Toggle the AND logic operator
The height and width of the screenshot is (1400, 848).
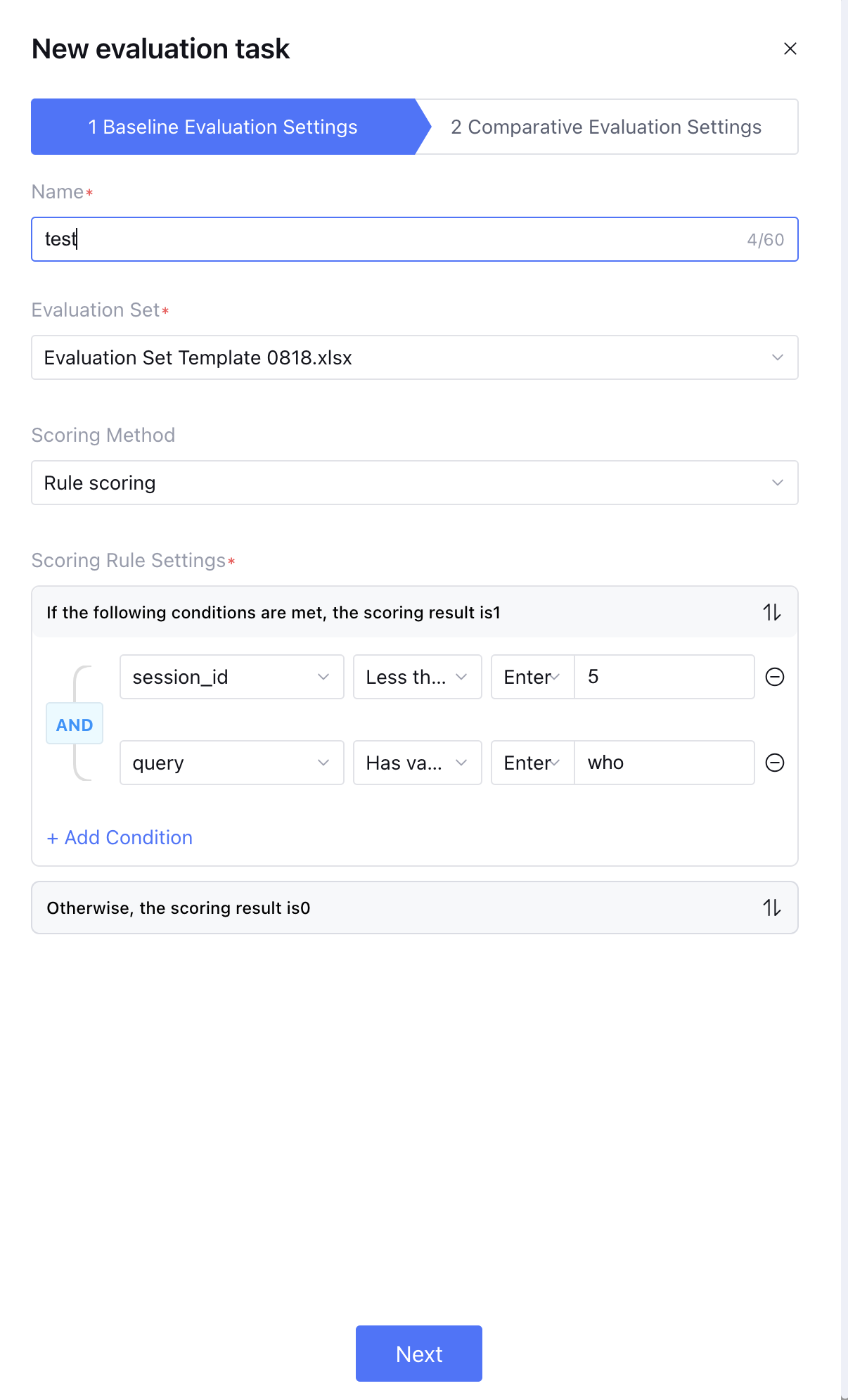point(75,725)
